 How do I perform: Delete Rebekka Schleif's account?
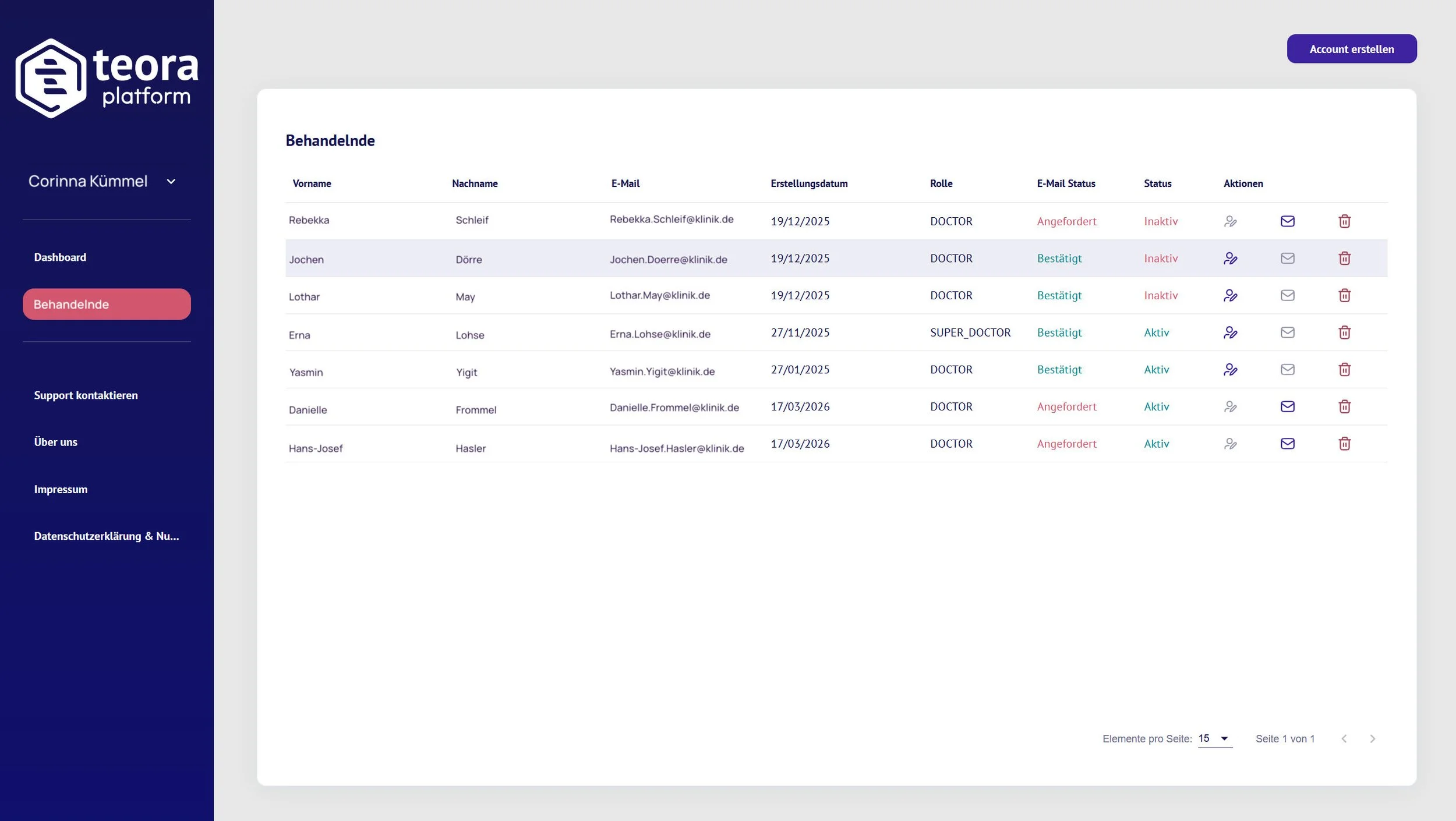pyautogui.click(x=1344, y=221)
